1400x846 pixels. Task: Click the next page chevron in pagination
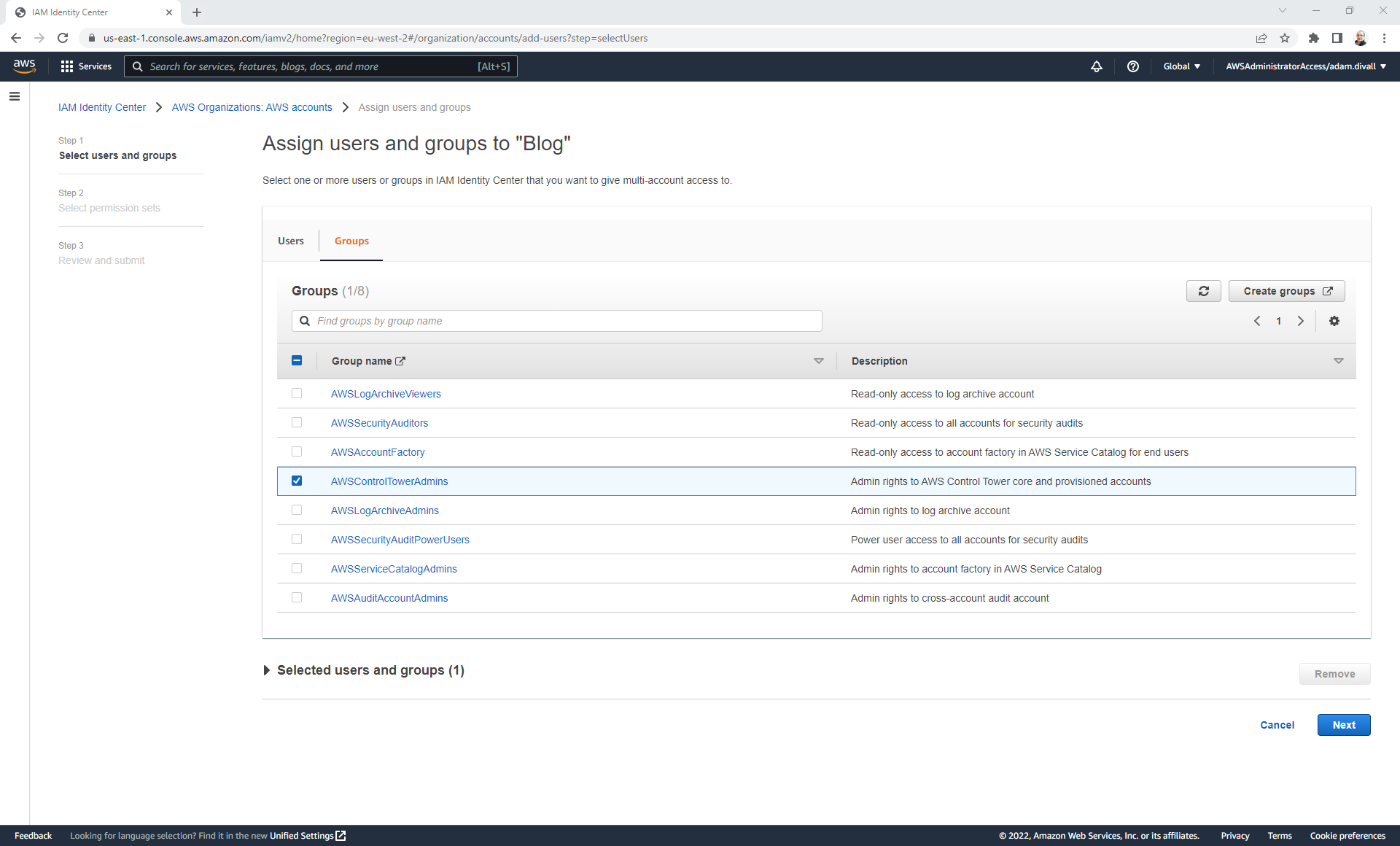(1301, 321)
